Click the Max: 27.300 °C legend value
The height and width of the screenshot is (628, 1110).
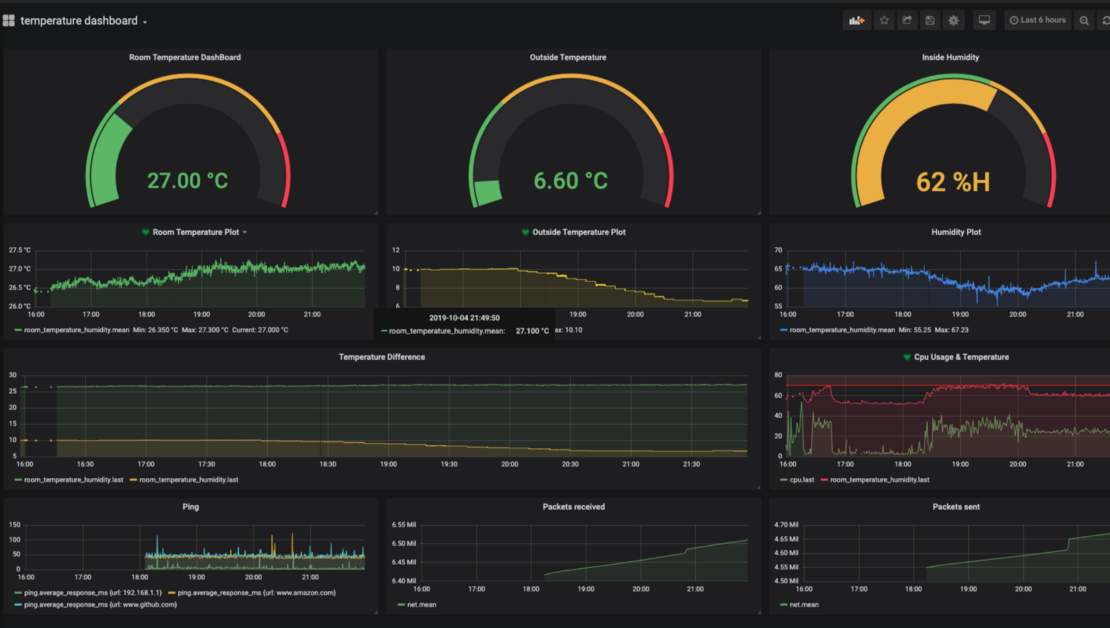(x=205, y=330)
